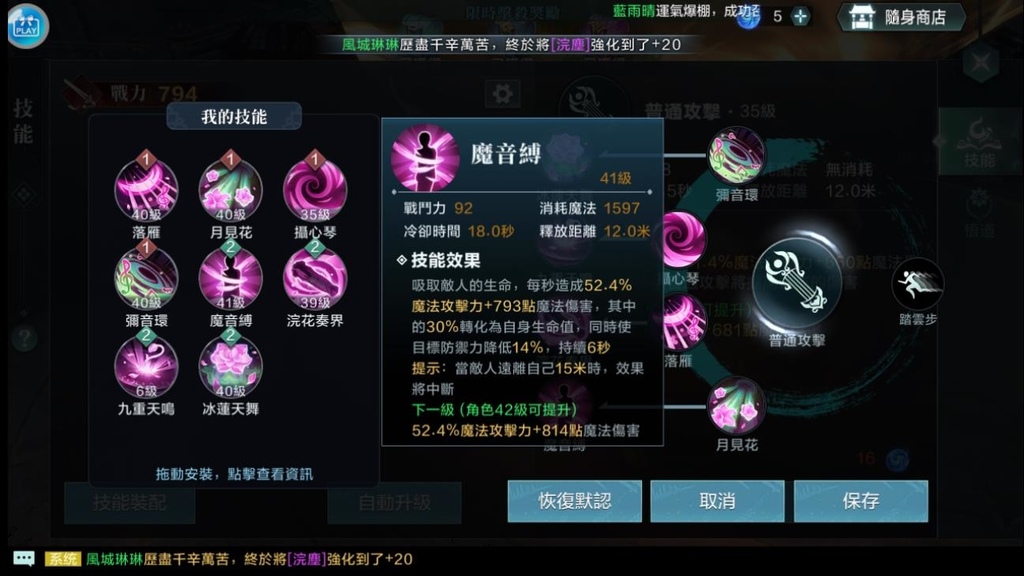
Task: Open the 隨身商店 portable shop
Action: coord(901,17)
